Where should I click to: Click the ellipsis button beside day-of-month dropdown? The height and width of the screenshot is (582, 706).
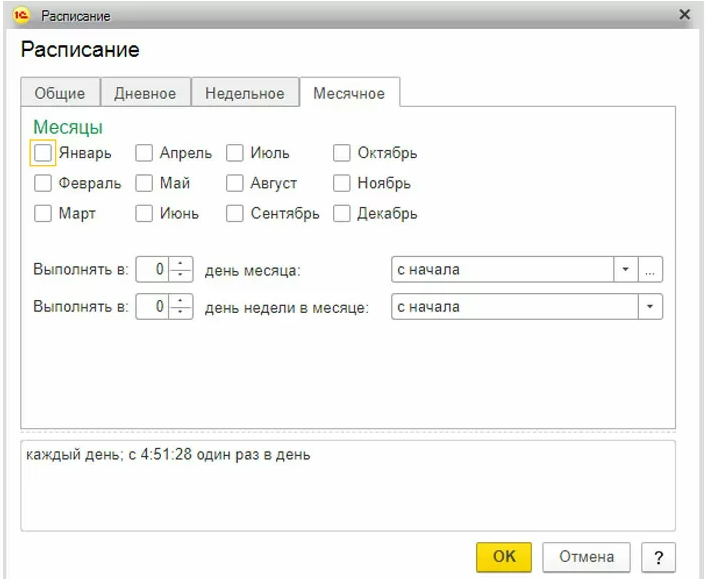coord(652,270)
